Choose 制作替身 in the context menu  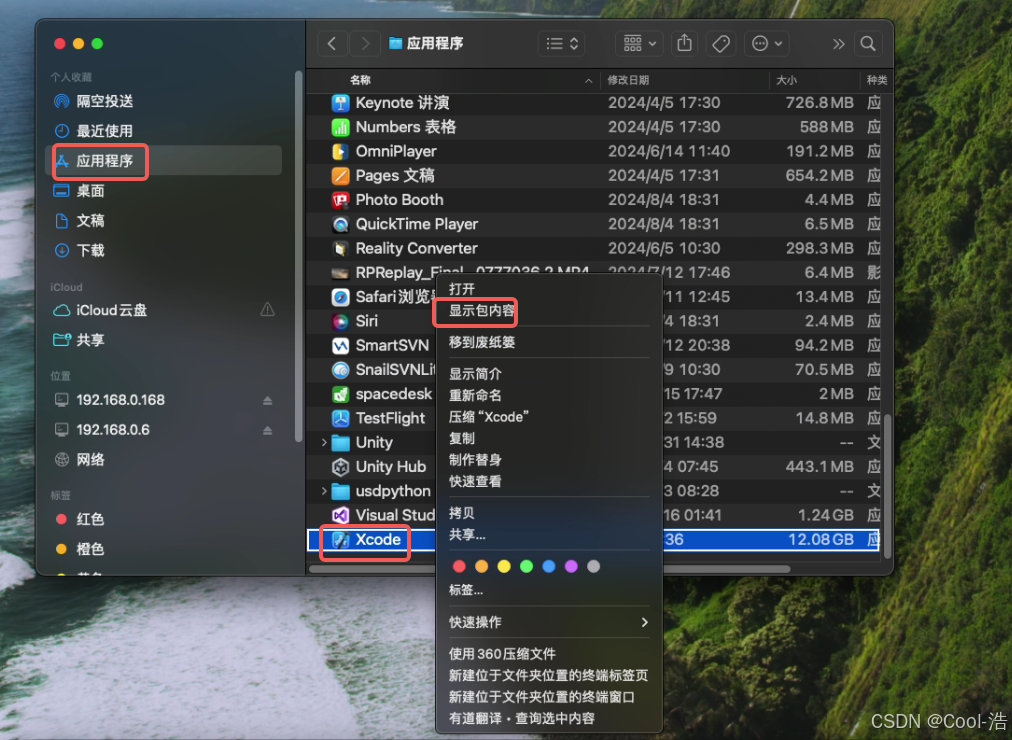475,460
